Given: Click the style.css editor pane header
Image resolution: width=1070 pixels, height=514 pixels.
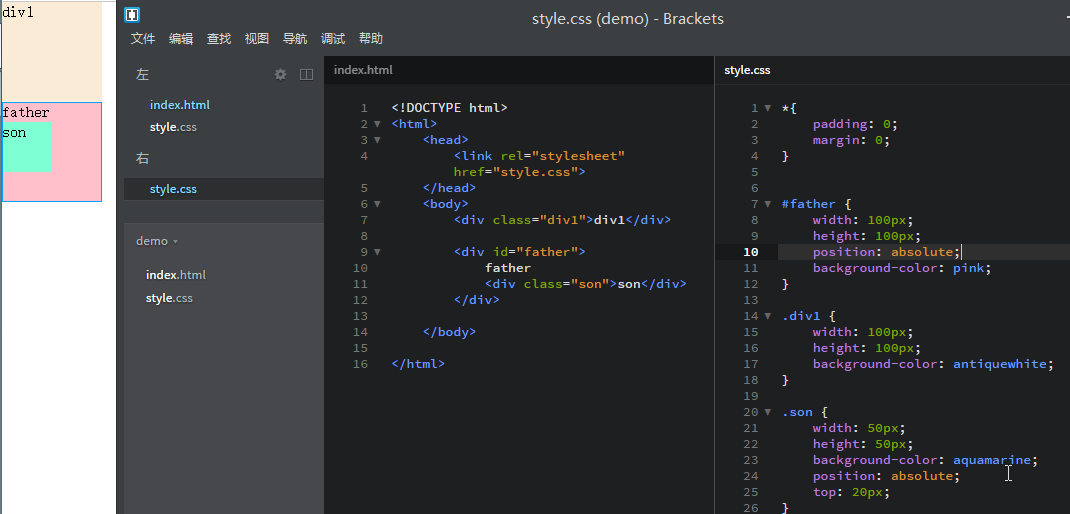Looking at the screenshot, I should coord(747,70).
